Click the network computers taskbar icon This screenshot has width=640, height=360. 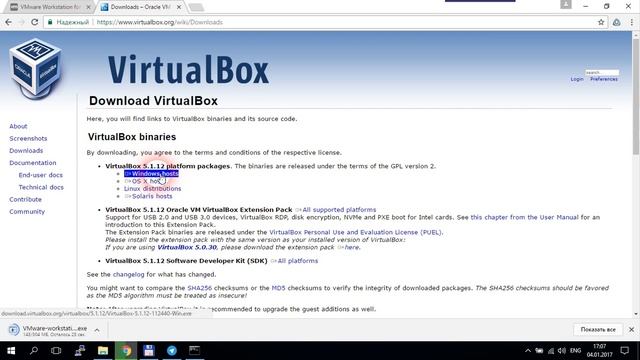pyautogui.click(x=80, y=351)
